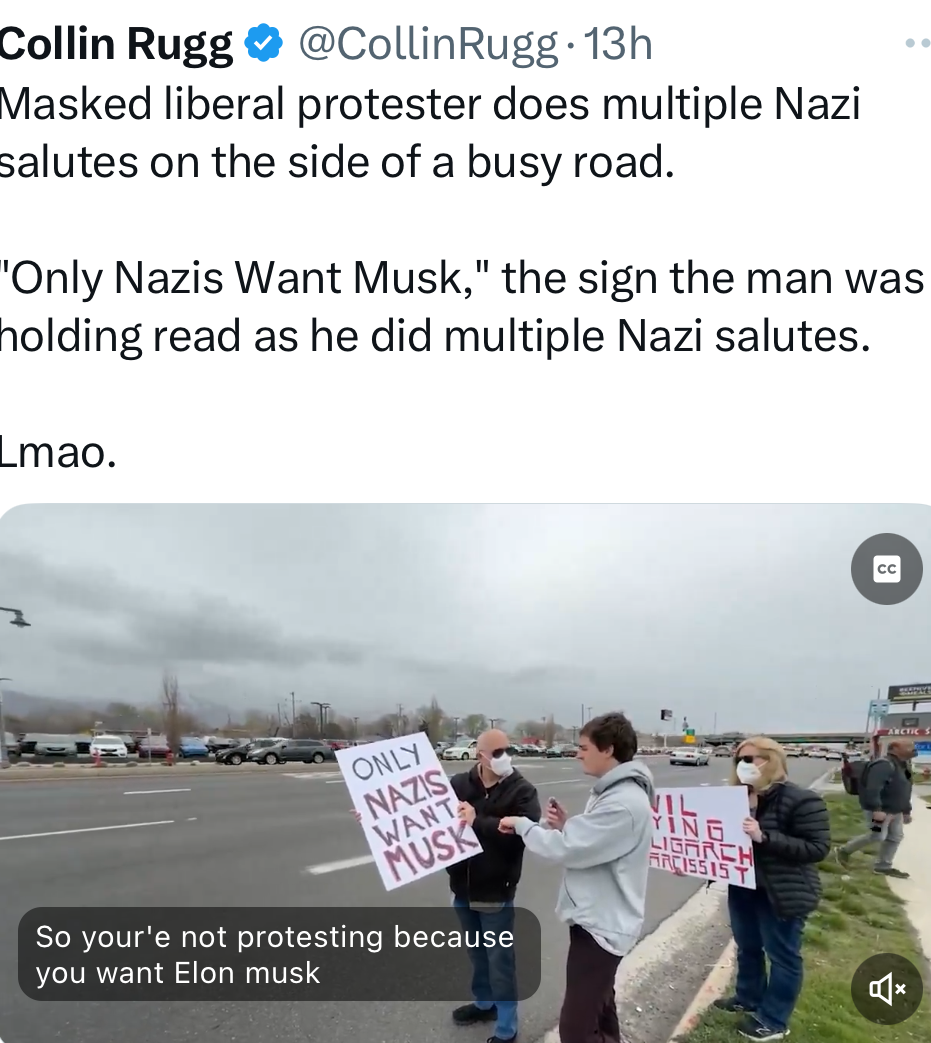Toggle closed captions with the CC button

coord(886,569)
